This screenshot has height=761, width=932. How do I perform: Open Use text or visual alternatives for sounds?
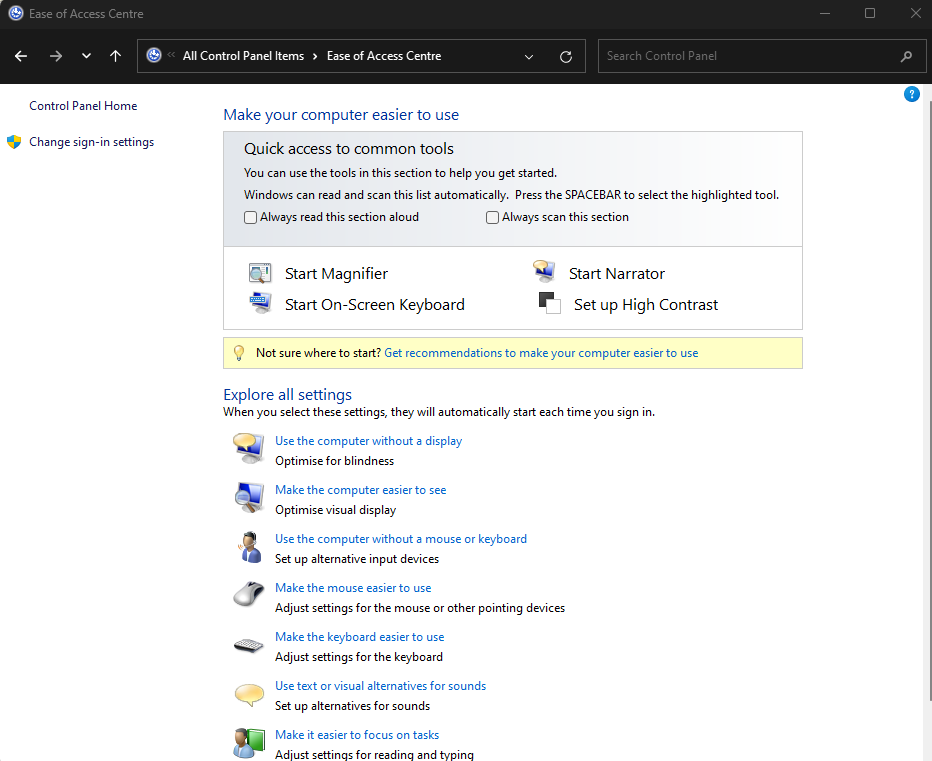point(380,686)
